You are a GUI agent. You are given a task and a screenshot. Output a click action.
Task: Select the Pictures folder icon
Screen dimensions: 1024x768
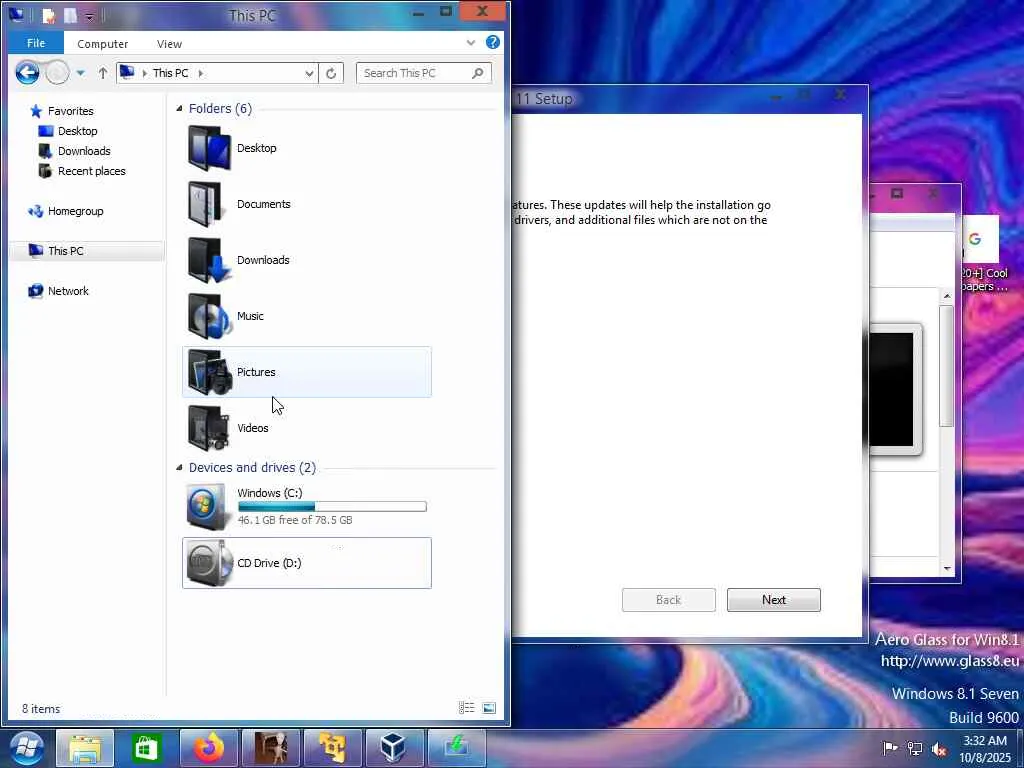pos(209,372)
